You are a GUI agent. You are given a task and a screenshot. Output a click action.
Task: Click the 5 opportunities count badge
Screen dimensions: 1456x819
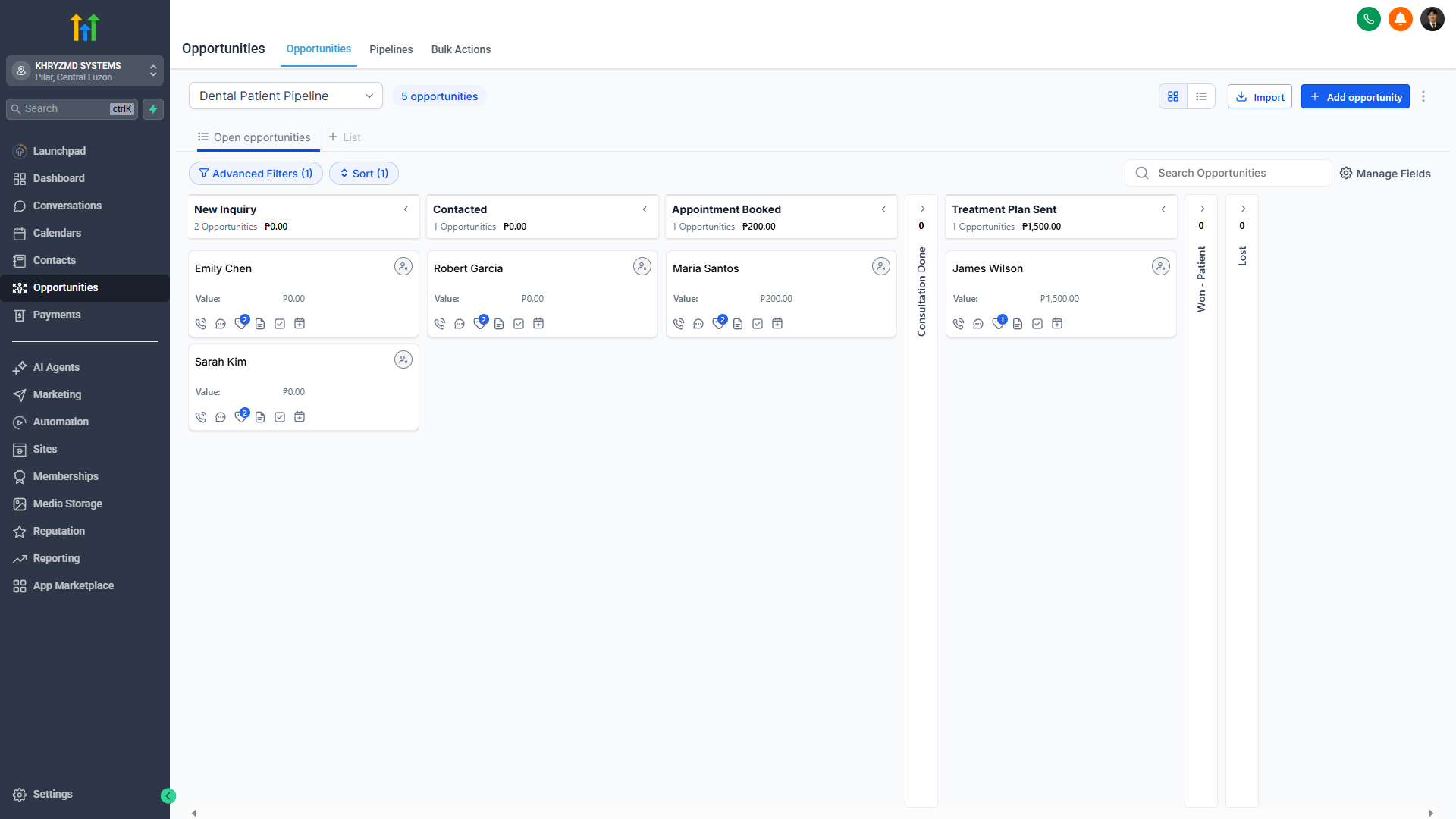439,96
